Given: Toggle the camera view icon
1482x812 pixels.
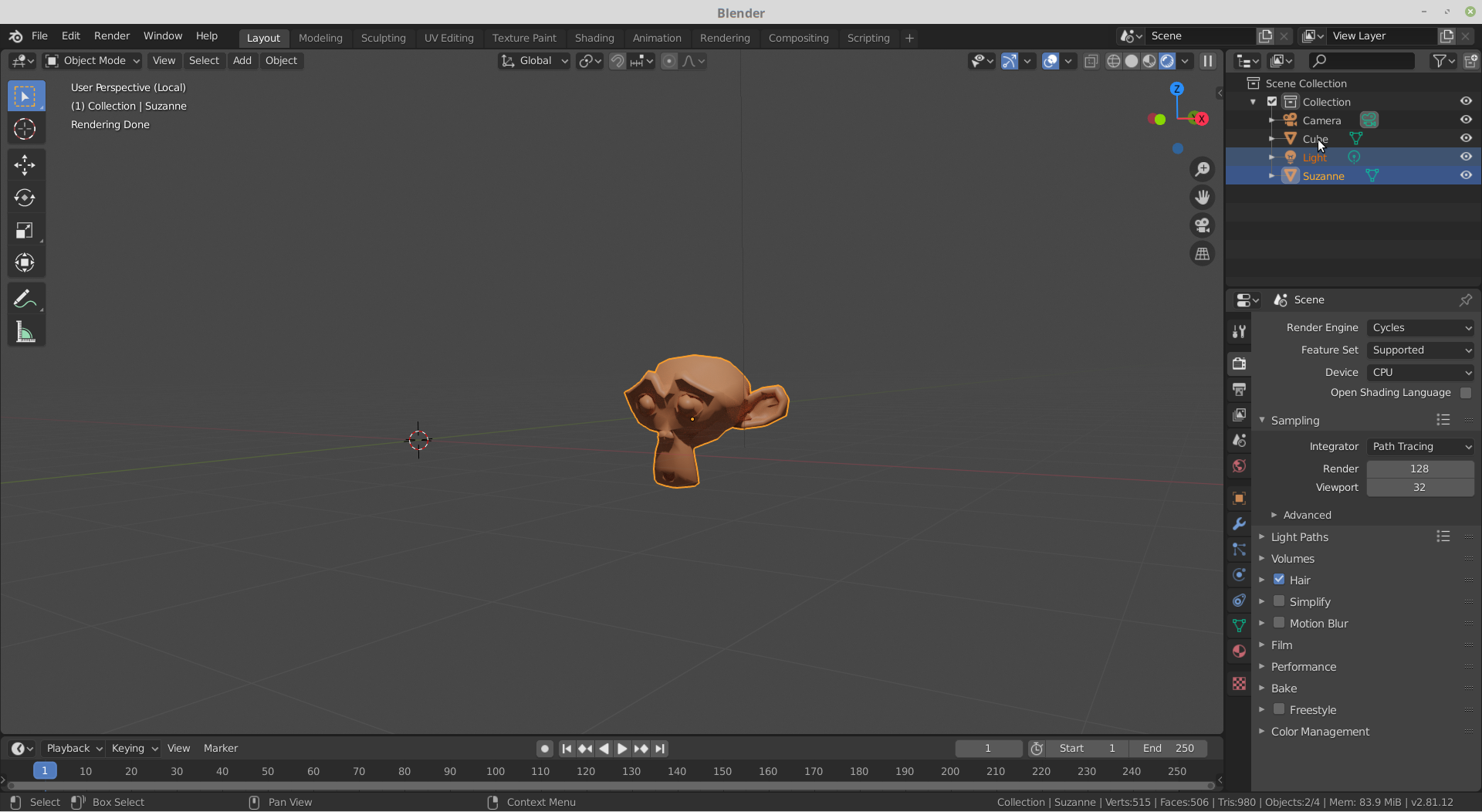Looking at the screenshot, I should [1203, 225].
